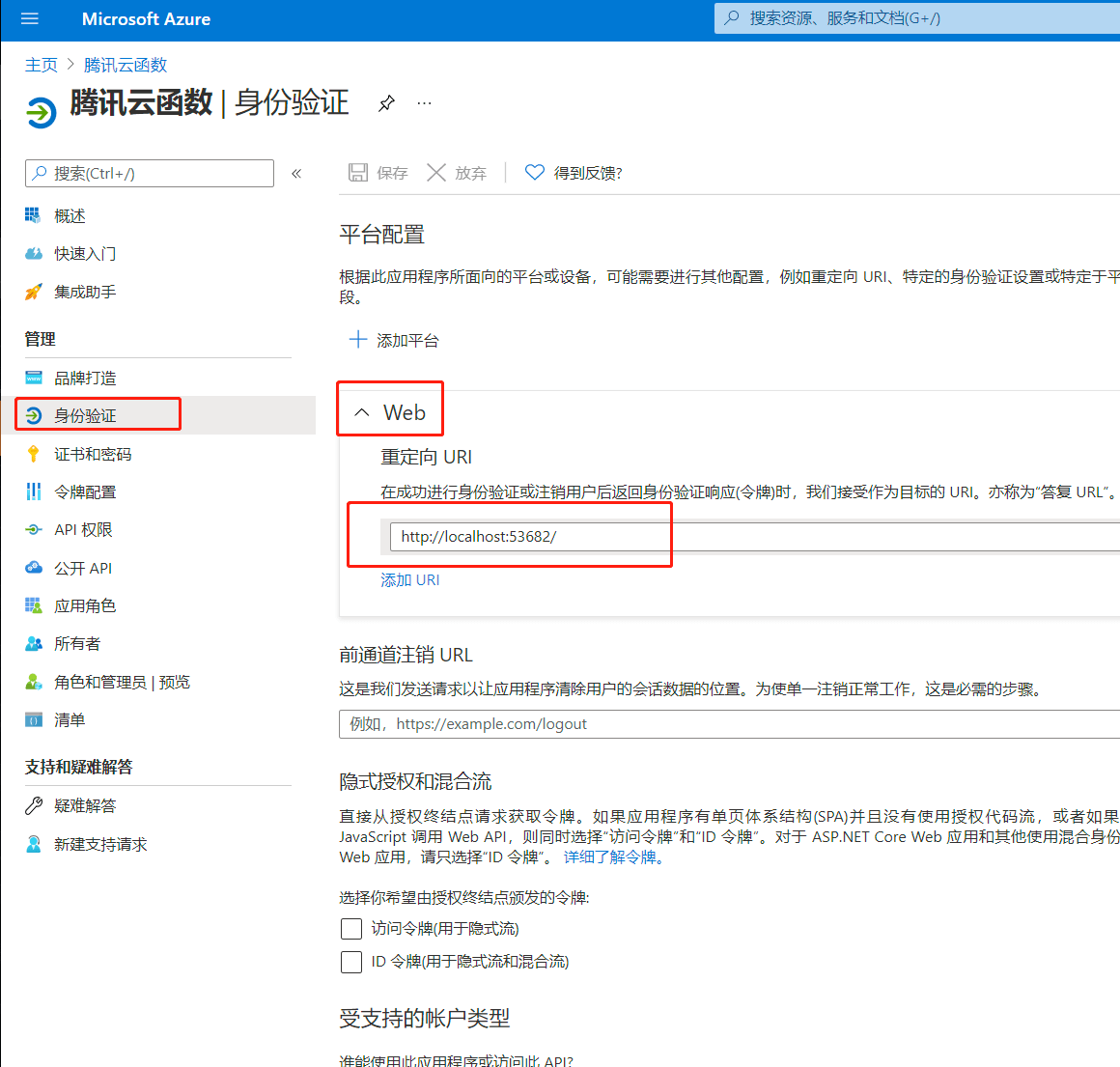
Task: Click the 角色和管理员 icon
Action: [34, 682]
